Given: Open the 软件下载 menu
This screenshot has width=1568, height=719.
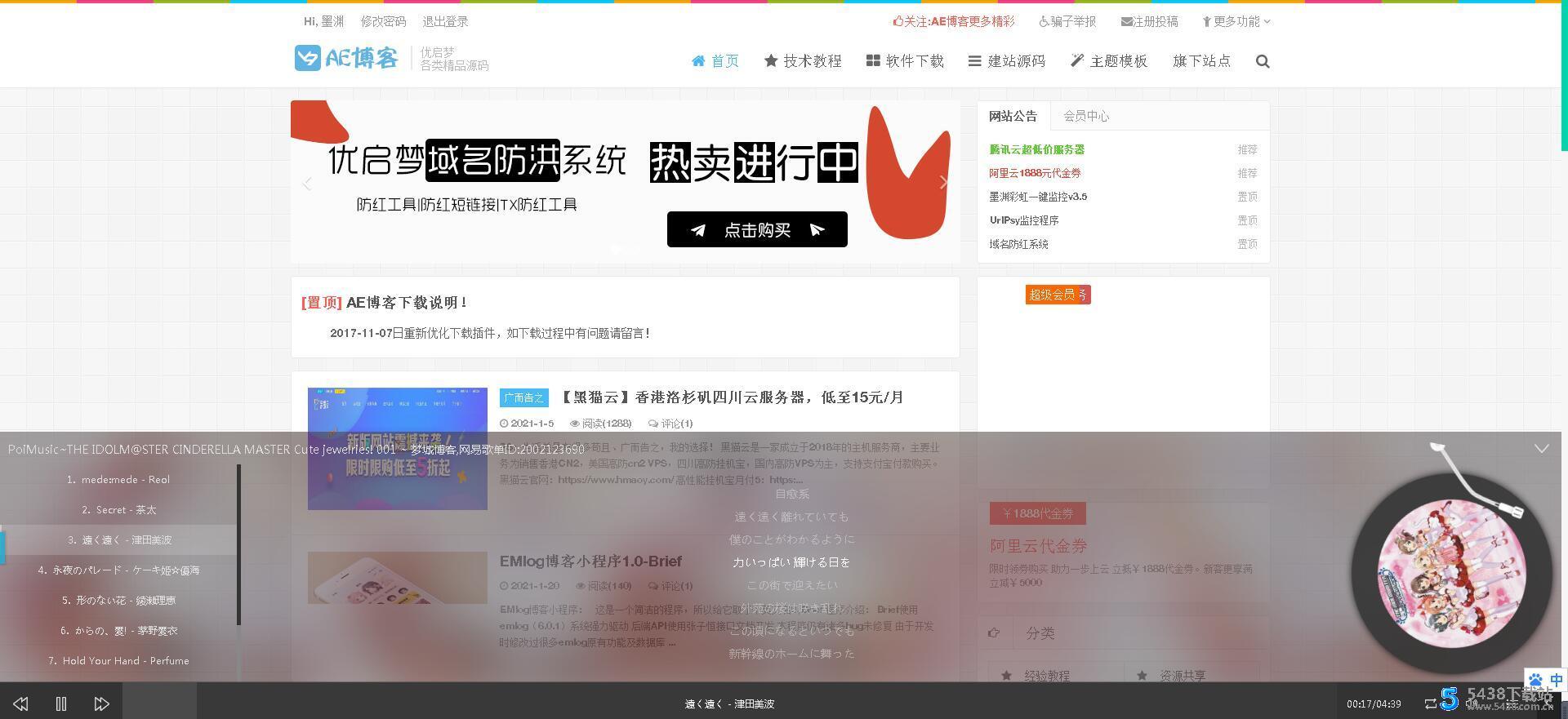Looking at the screenshot, I should point(905,61).
